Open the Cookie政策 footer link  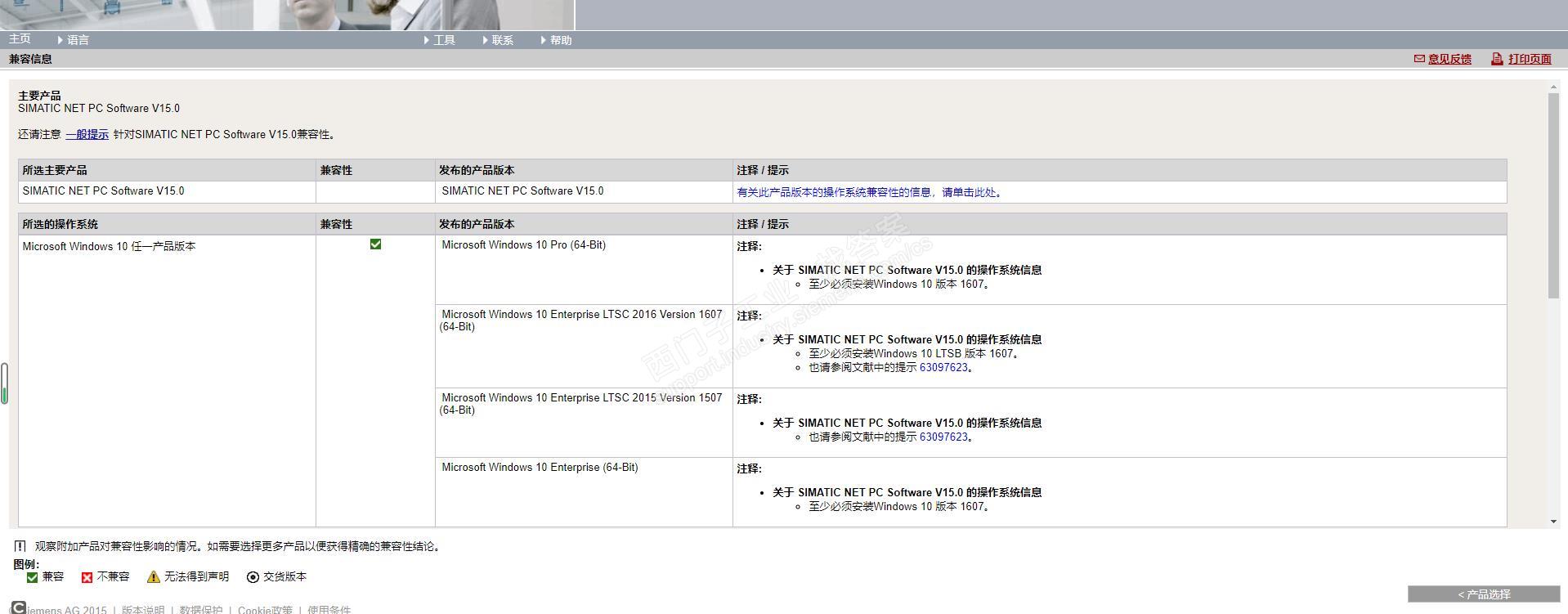click(x=265, y=610)
